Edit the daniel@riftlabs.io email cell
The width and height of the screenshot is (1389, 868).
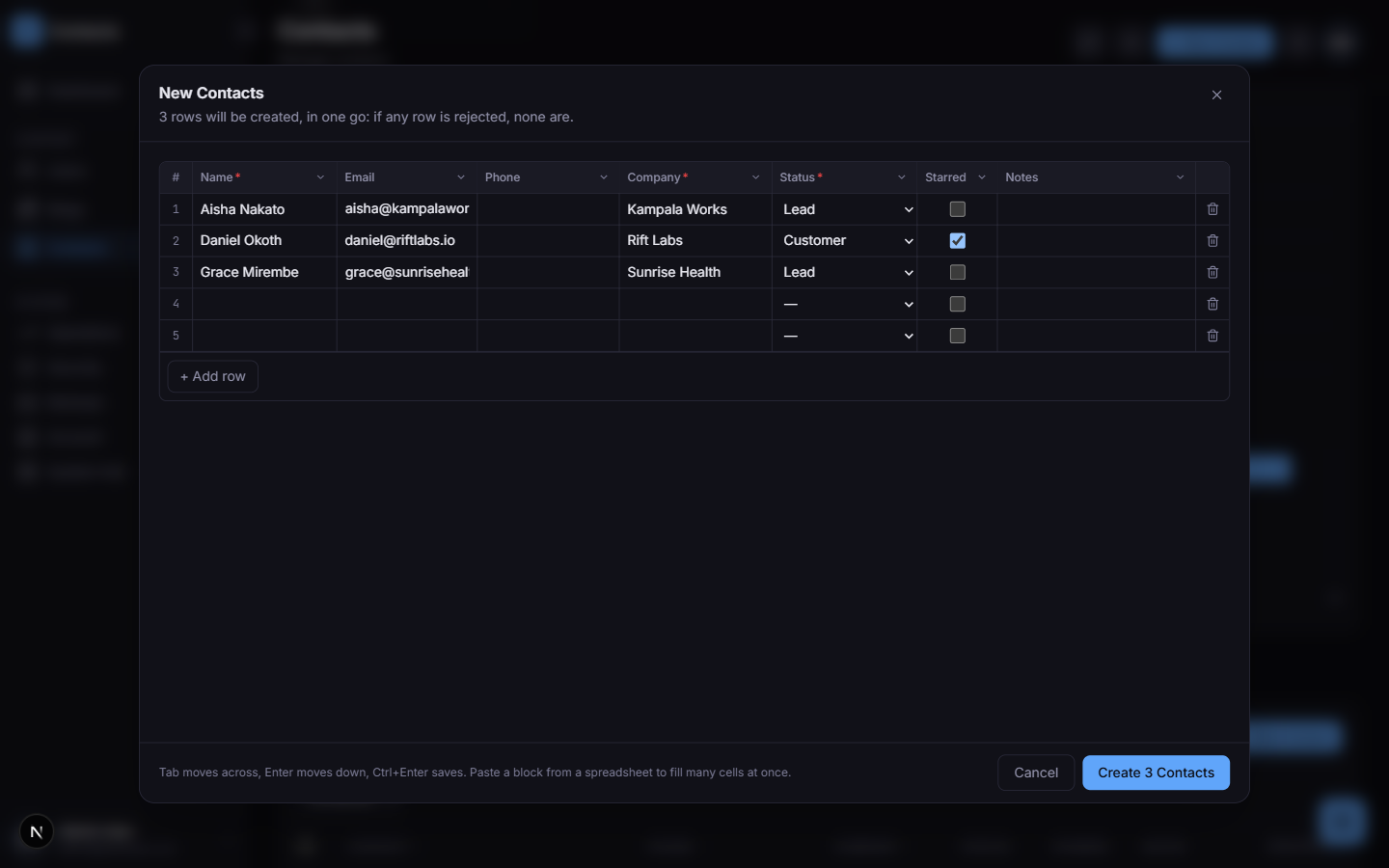point(407,241)
